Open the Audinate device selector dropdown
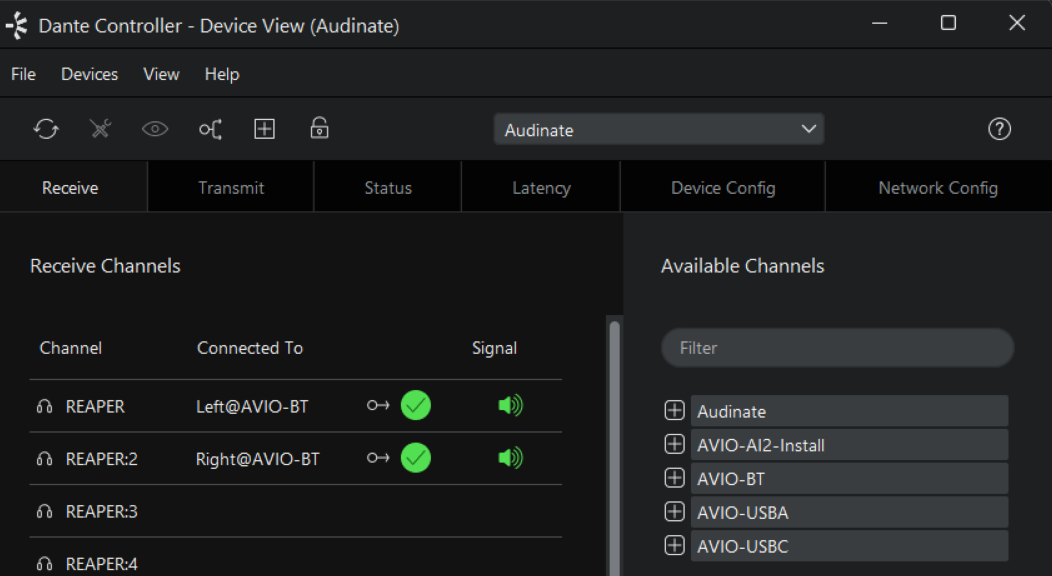The height and width of the screenshot is (576, 1052). click(659, 129)
